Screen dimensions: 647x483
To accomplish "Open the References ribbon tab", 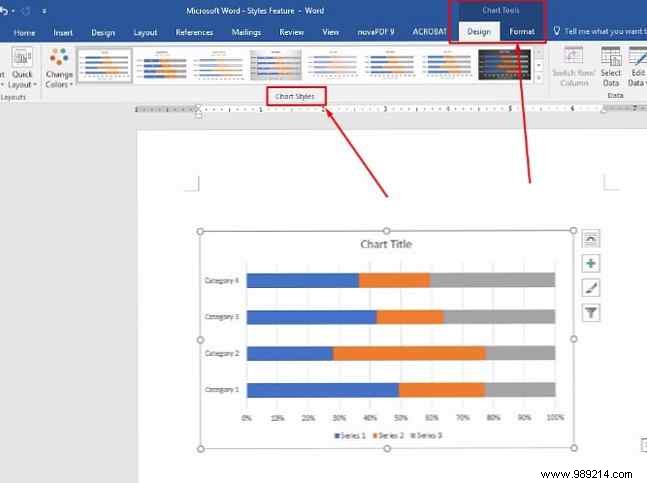I will pyautogui.click(x=194, y=33).
